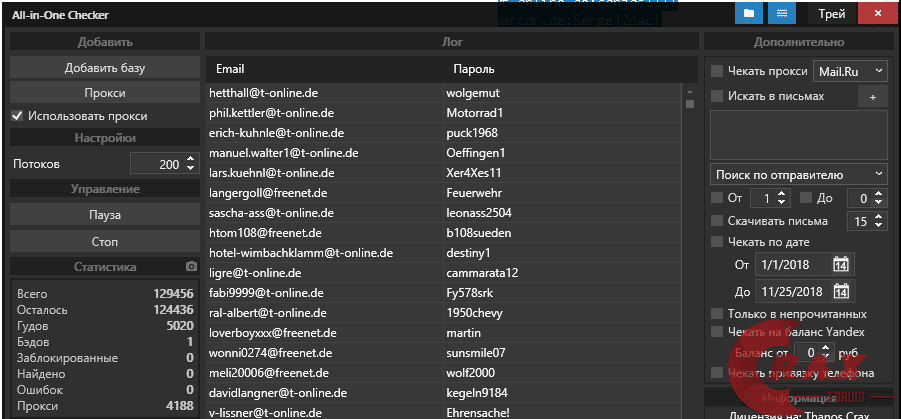Click the Осталось value 124436
This screenshot has height=419, width=901.
[173, 310]
